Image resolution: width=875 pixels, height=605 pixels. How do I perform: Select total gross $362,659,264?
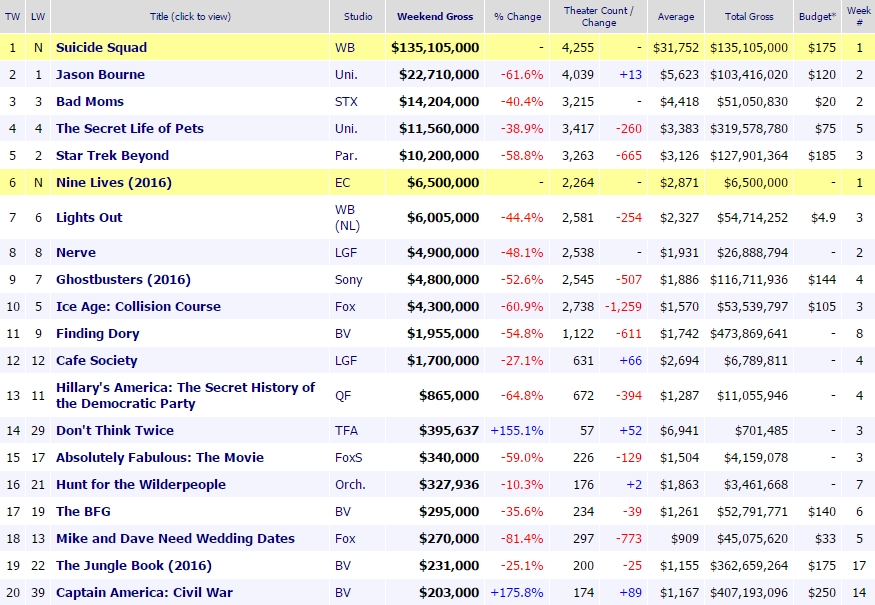point(749,565)
